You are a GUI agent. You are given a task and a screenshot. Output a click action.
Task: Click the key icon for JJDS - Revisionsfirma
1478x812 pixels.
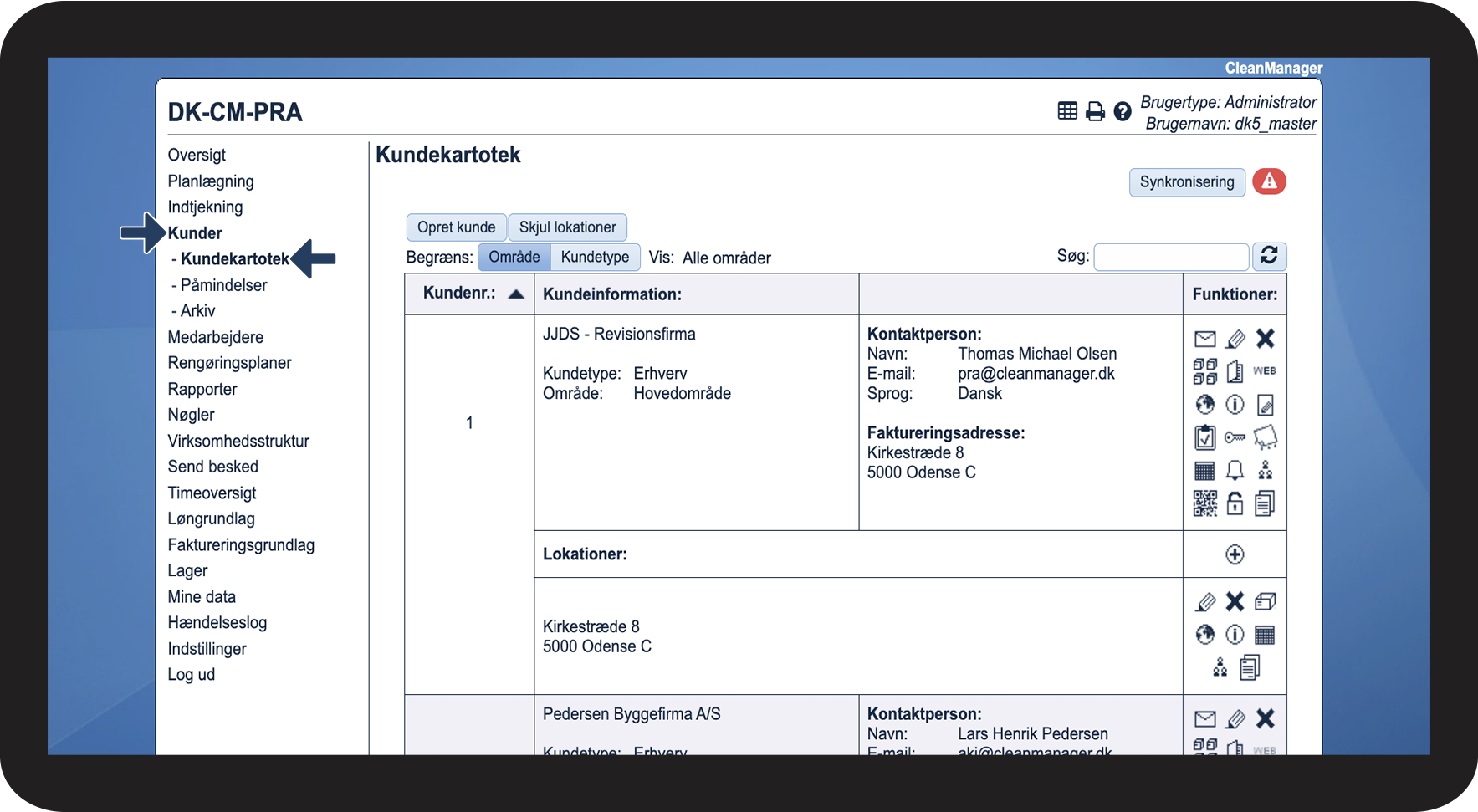[x=1235, y=437]
